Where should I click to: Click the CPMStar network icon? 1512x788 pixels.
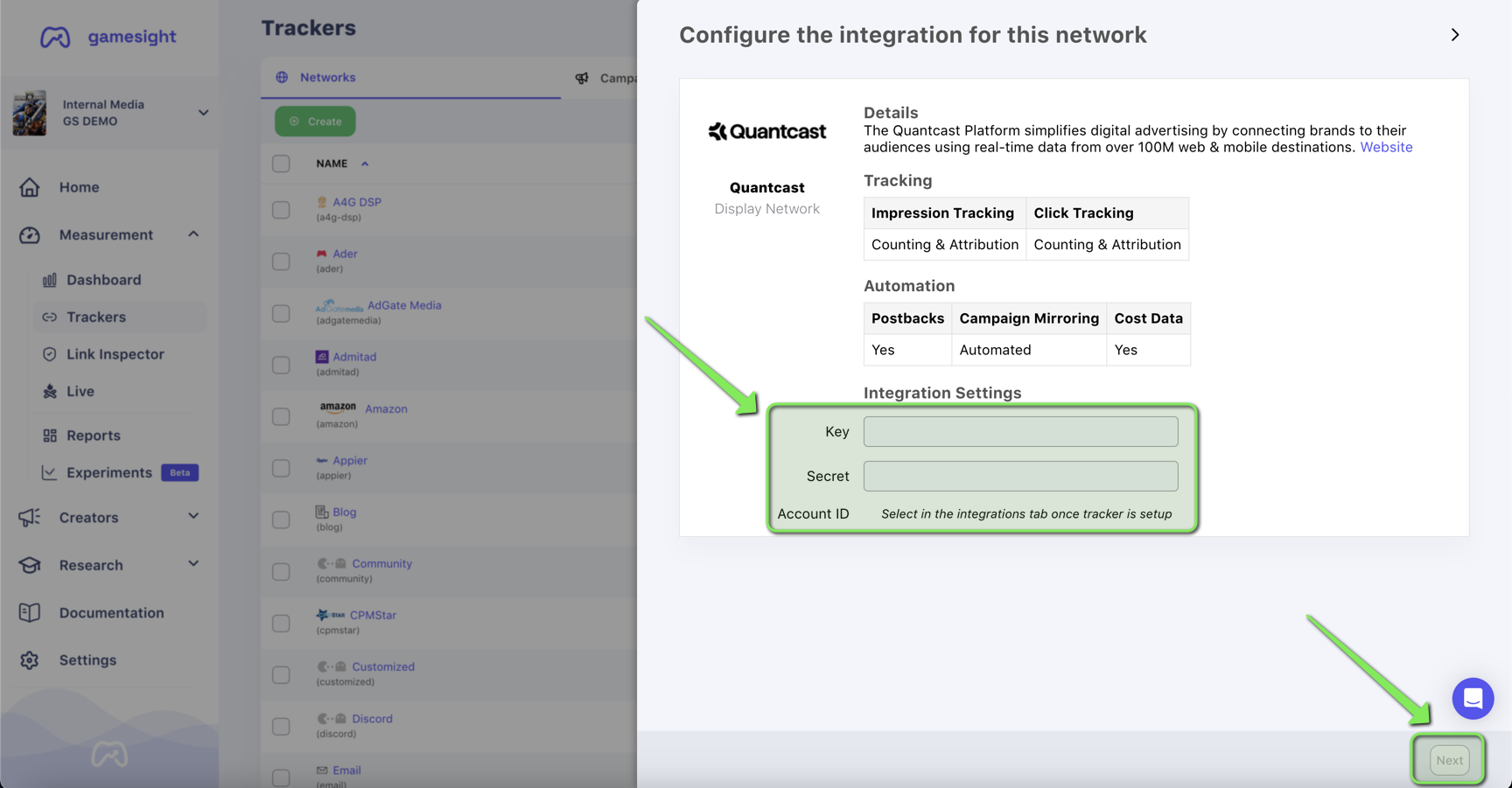point(331,615)
